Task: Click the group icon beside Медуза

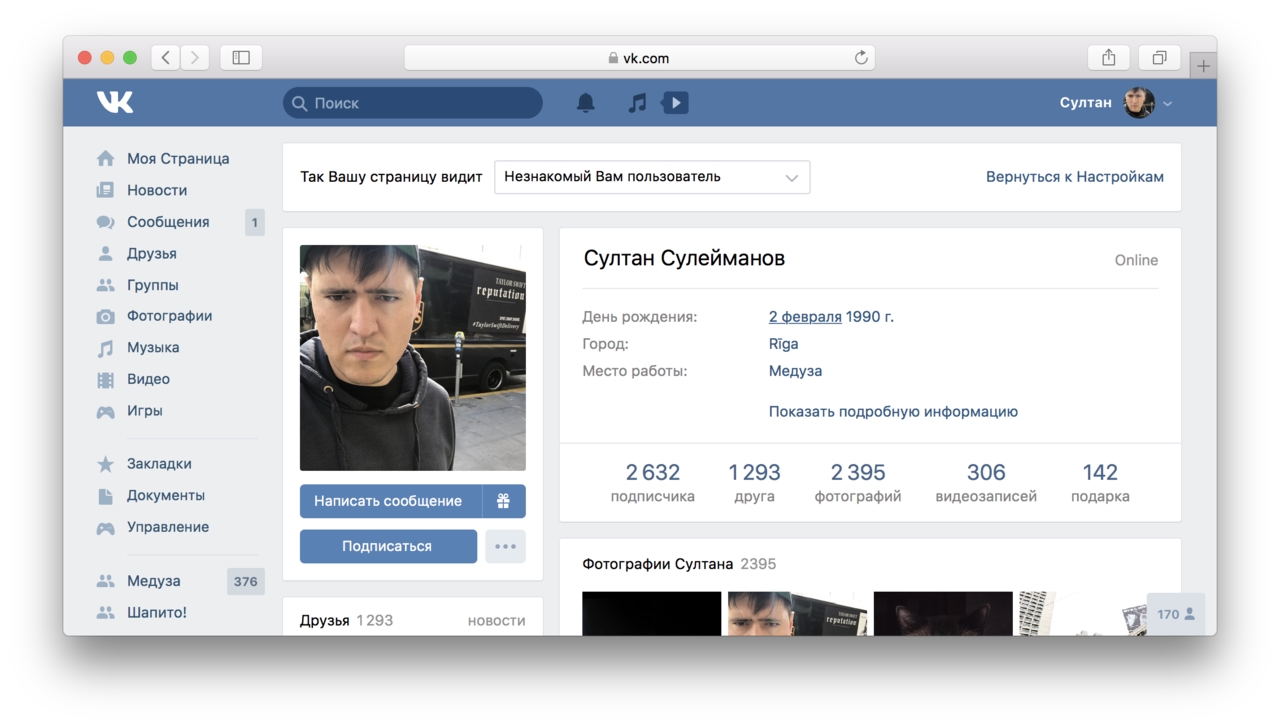Action: pyautogui.click(x=105, y=581)
